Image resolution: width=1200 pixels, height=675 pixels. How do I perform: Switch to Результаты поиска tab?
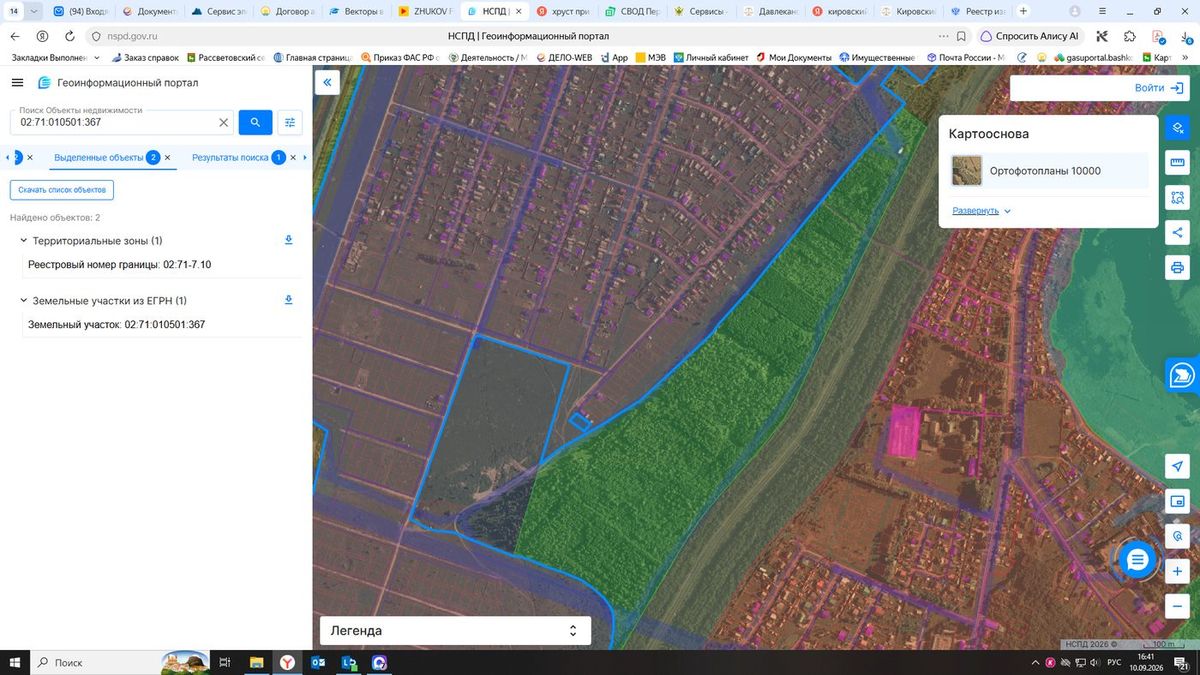[230, 158]
